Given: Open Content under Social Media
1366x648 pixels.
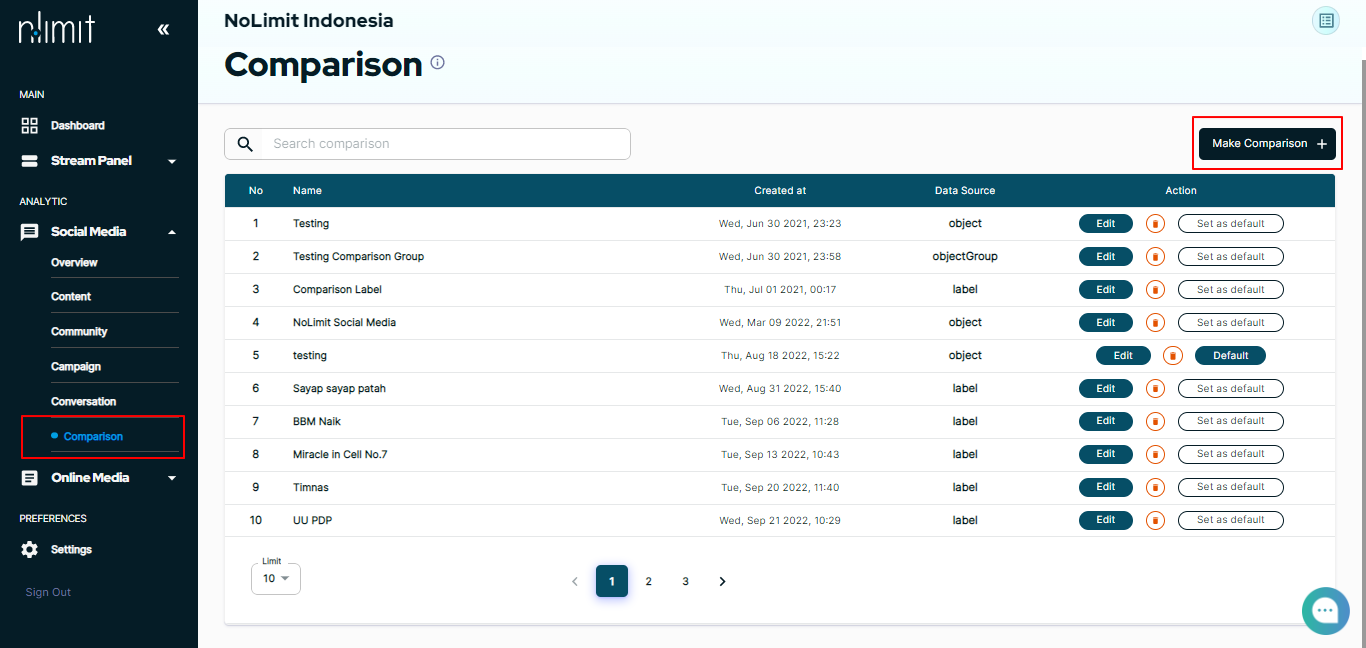Looking at the screenshot, I should 71,297.
